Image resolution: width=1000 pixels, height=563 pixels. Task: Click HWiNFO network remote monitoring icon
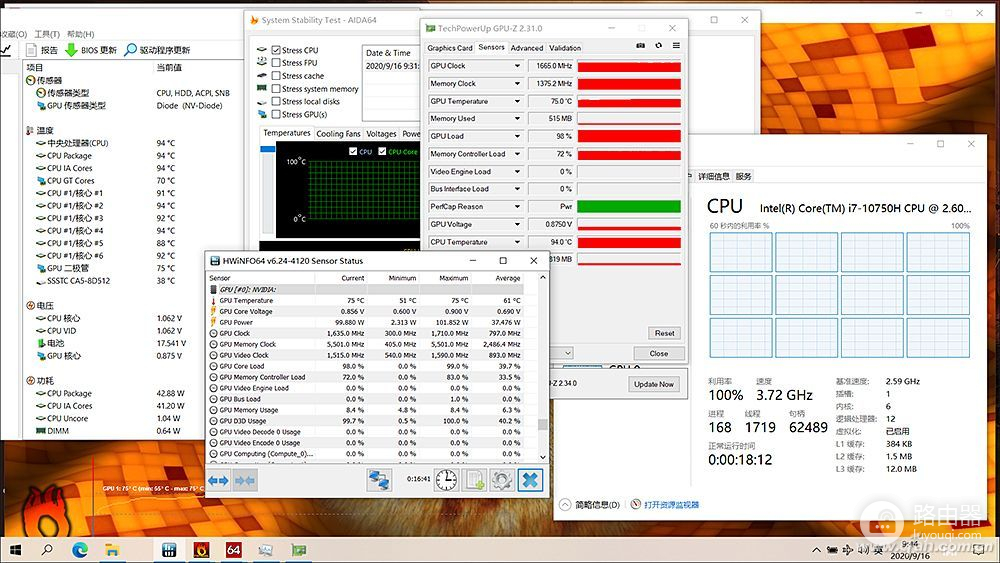click(379, 479)
